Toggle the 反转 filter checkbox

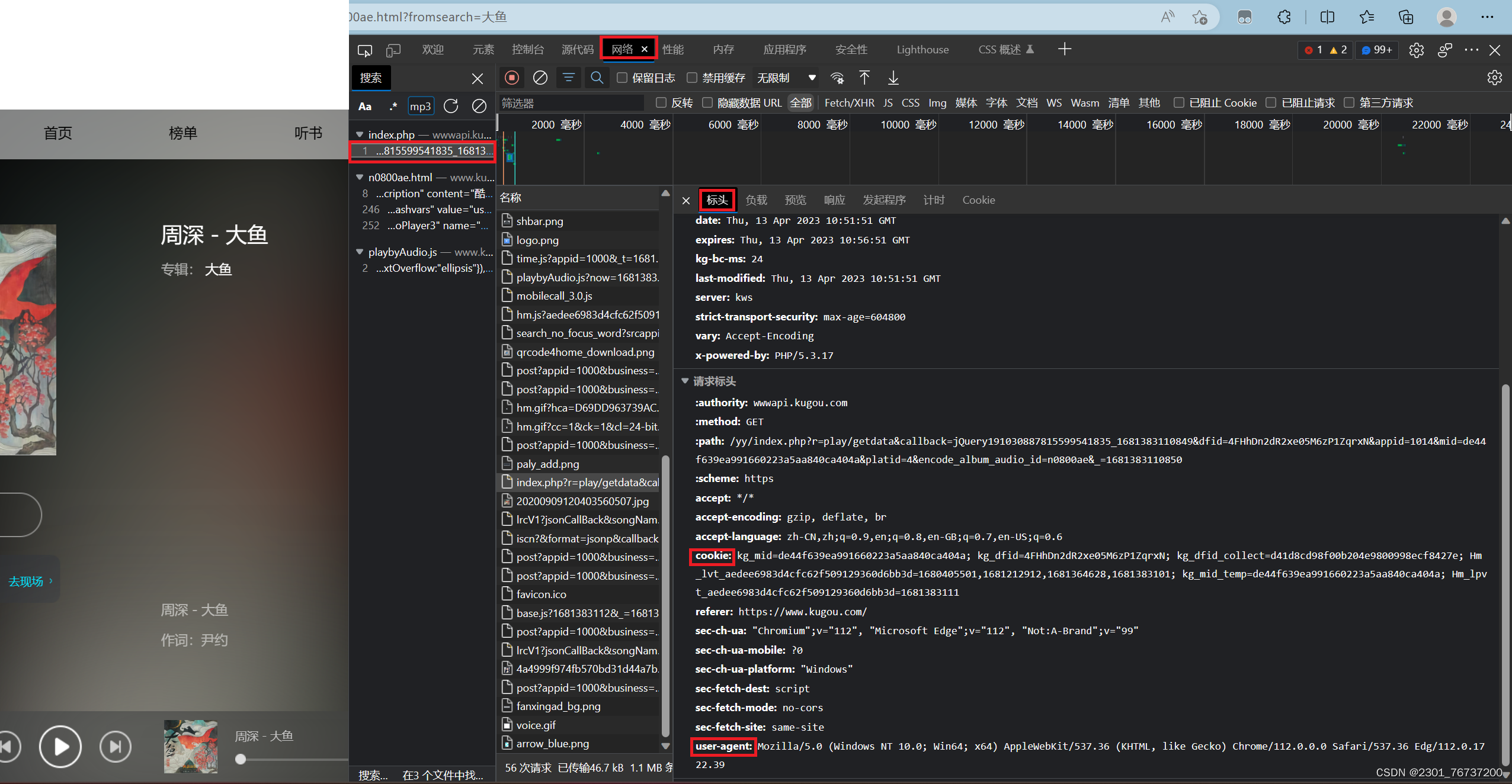pyautogui.click(x=661, y=102)
